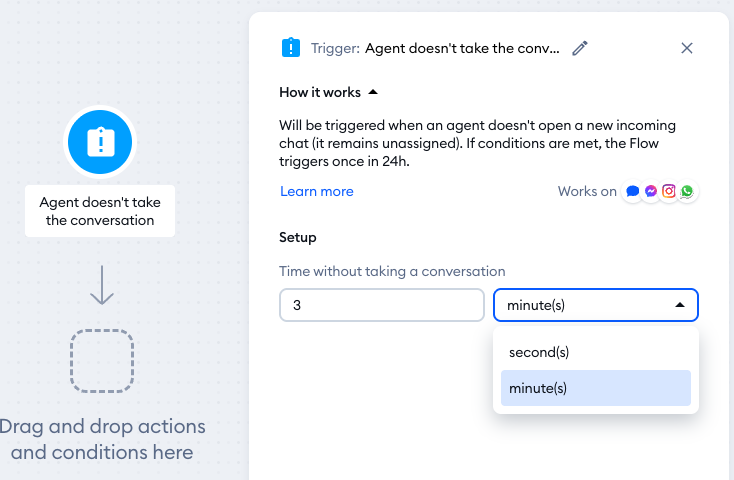Click "Drag and drop actions and conditions here" text
Screen dimensions: 734x480
pos(102,440)
